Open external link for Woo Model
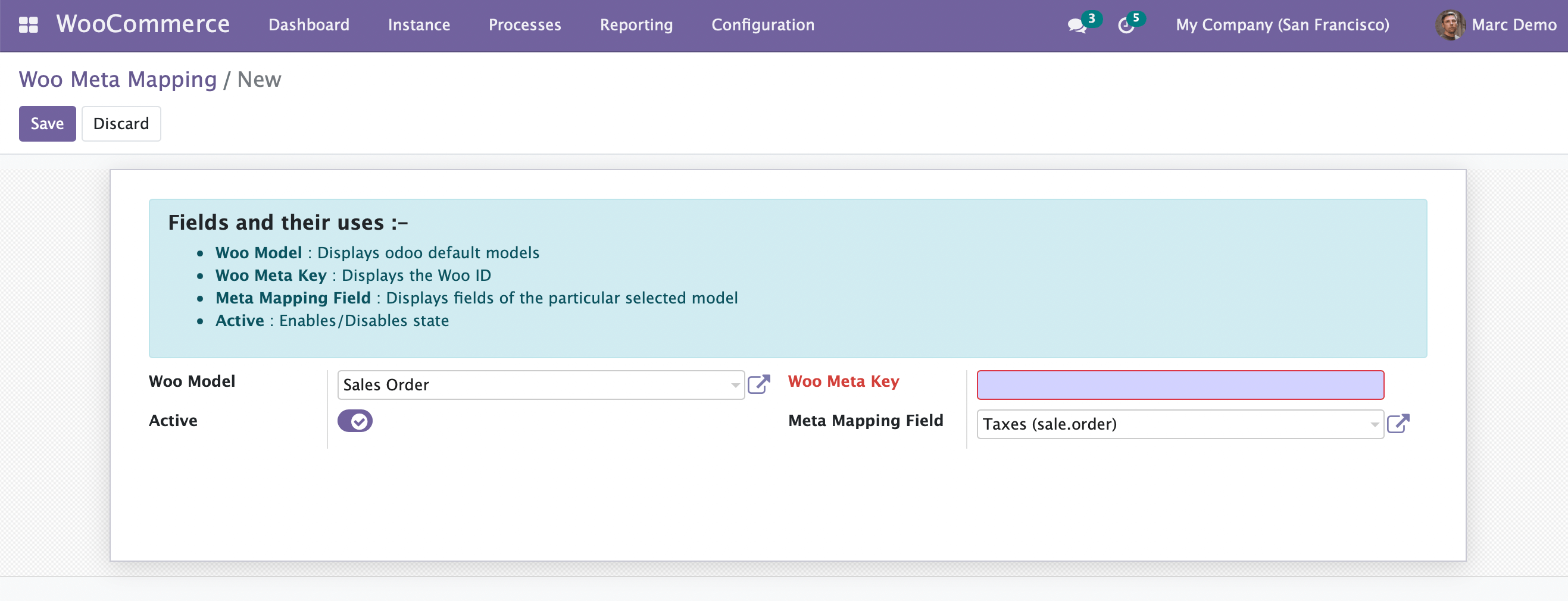This screenshot has height=601, width=1568. click(758, 384)
